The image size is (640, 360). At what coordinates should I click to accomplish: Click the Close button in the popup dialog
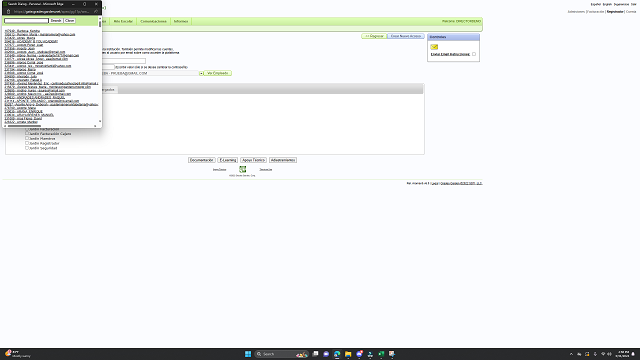(70, 20)
